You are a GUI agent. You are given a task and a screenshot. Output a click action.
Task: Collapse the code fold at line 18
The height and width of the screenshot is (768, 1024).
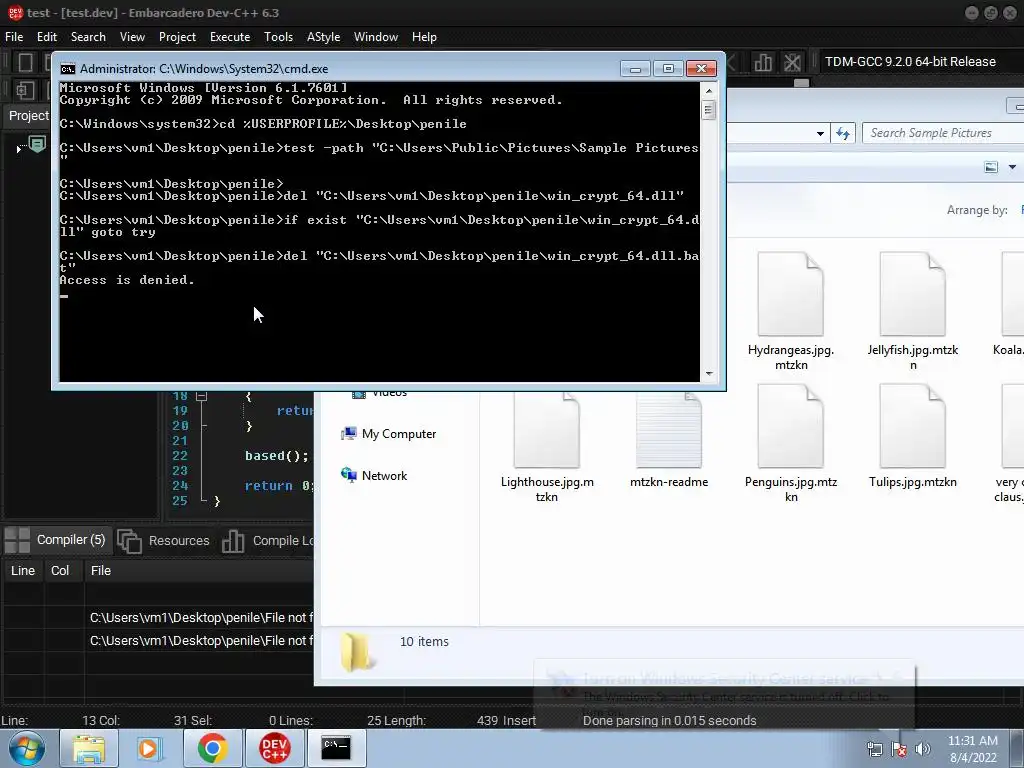[202, 396]
